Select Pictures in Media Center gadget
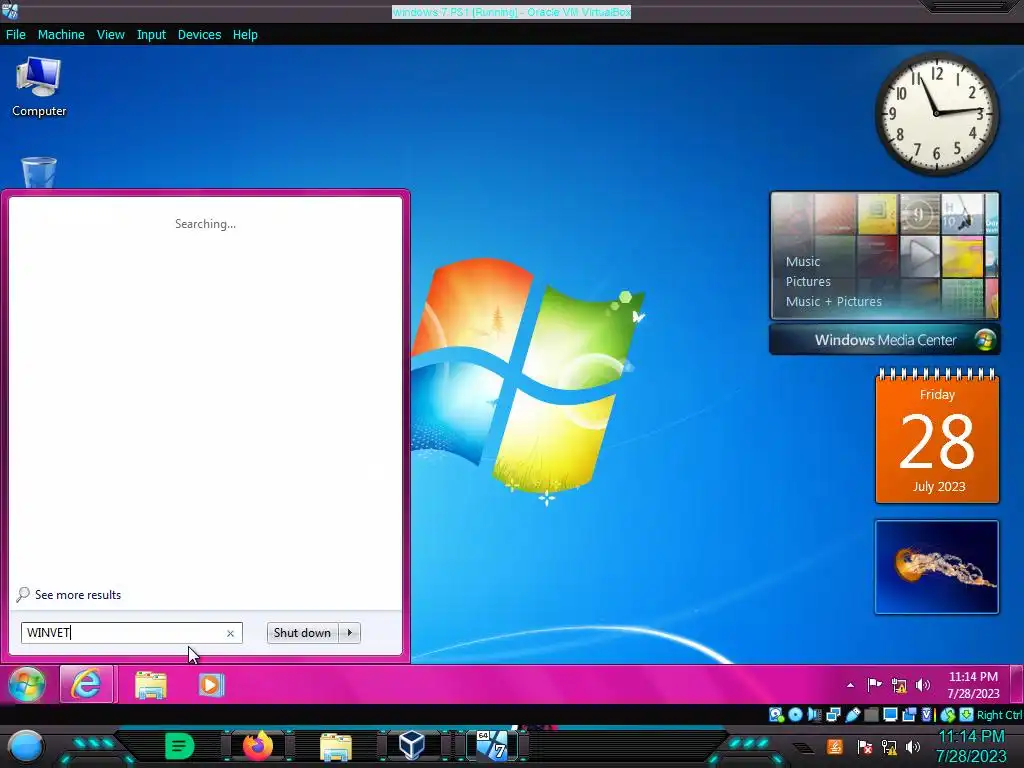The width and height of the screenshot is (1024, 768). [808, 281]
